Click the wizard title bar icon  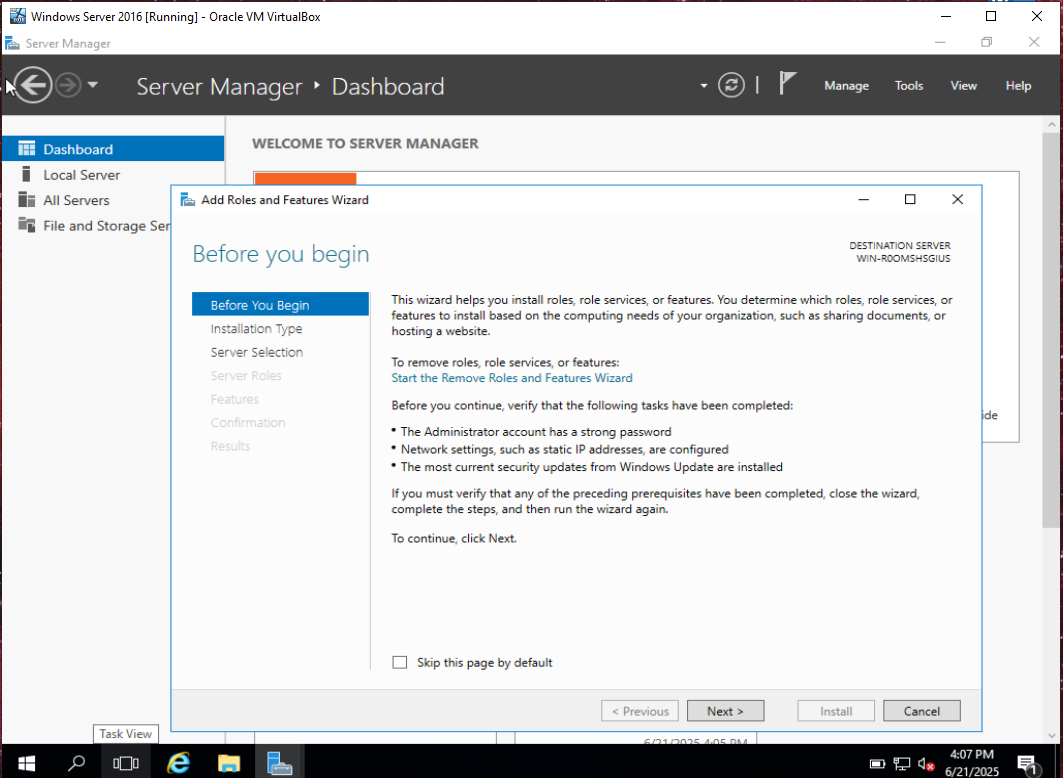click(188, 199)
